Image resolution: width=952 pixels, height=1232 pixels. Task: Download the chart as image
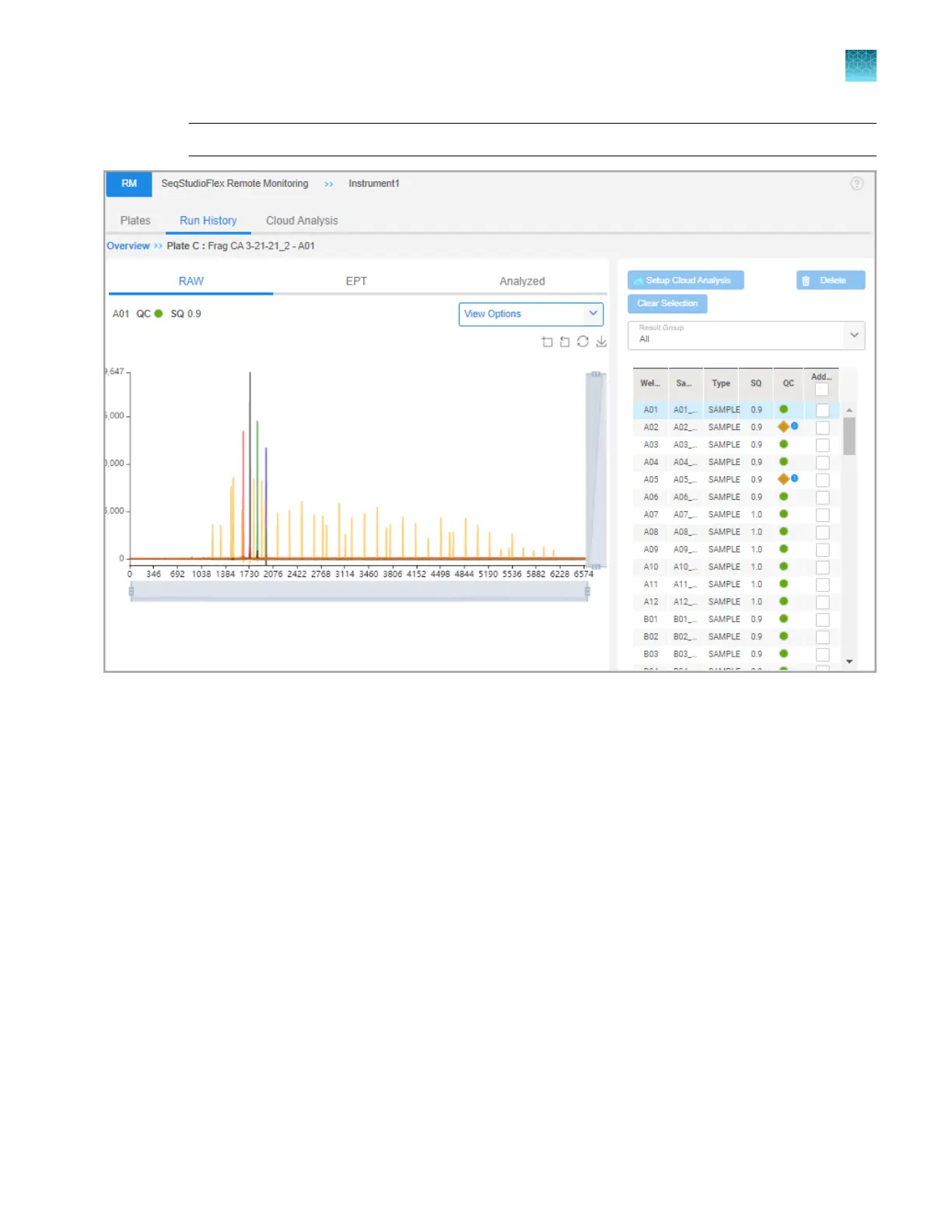tap(601, 342)
